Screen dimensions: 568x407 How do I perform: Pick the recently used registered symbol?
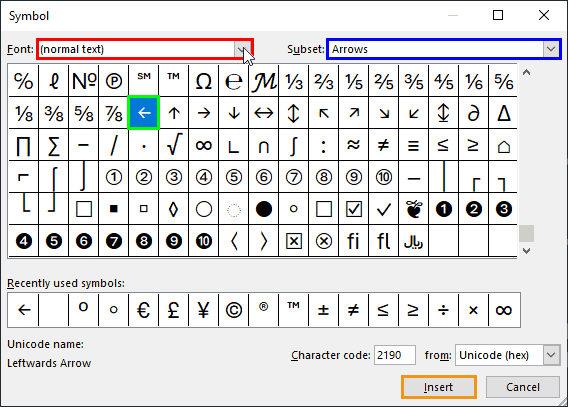click(x=264, y=310)
